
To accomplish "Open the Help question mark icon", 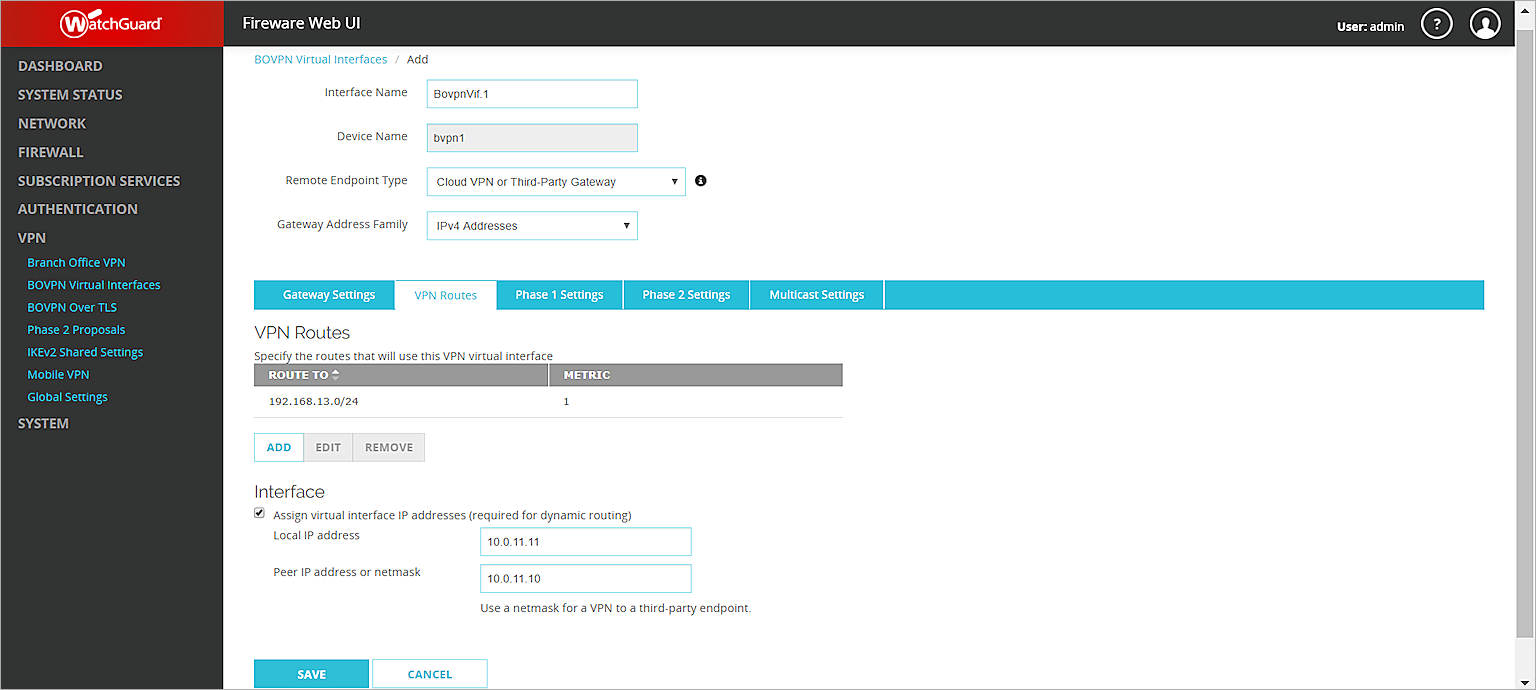I will click(1436, 22).
